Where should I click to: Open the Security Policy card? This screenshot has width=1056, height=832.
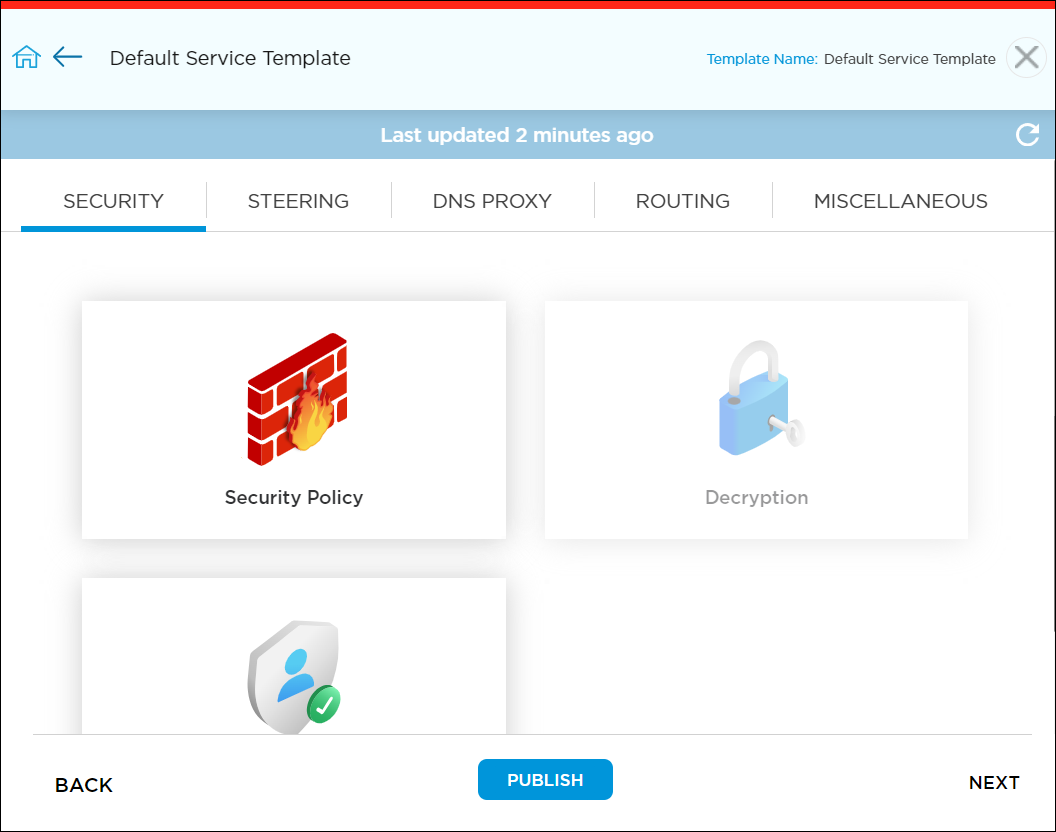[x=293, y=420]
